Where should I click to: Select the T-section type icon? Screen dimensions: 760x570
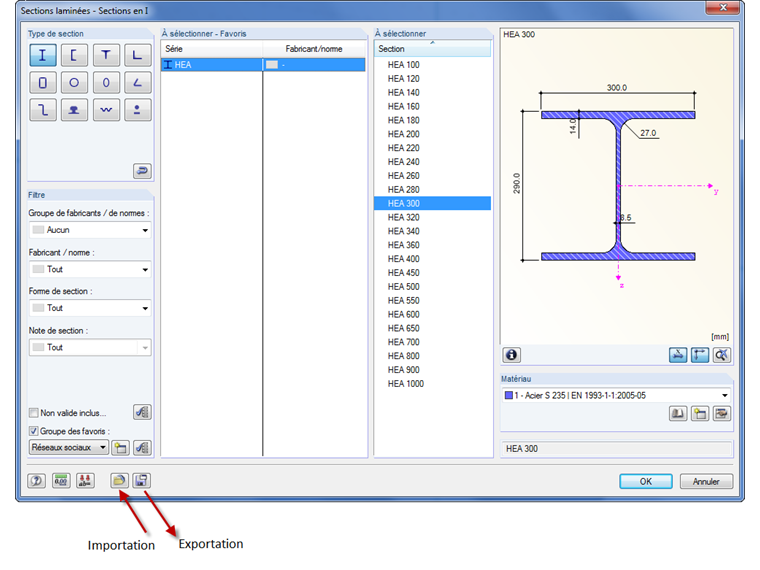coord(106,55)
